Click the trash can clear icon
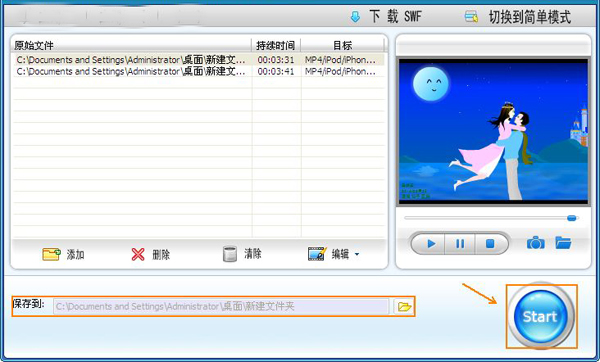The height and width of the screenshot is (362, 600). click(x=230, y=254)
